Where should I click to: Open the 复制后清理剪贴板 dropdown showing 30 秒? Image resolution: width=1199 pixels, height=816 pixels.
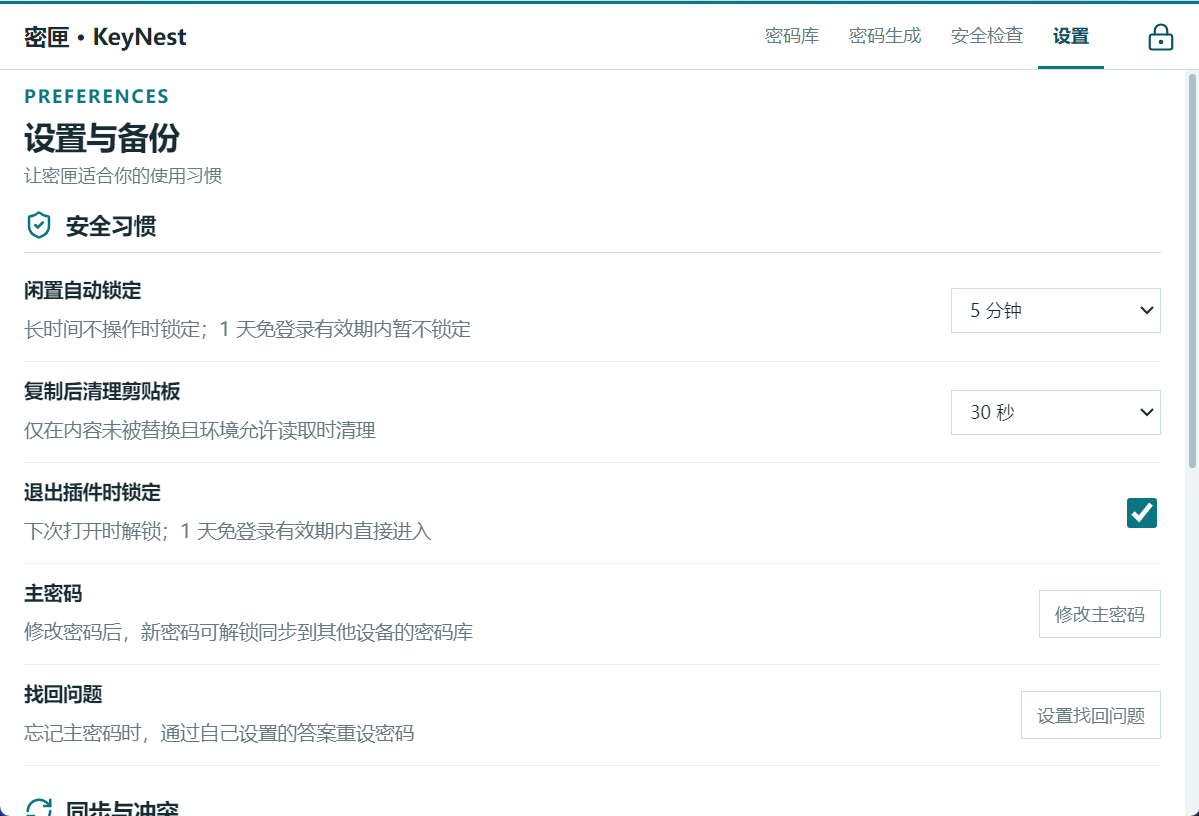(x=1055, y=412)
